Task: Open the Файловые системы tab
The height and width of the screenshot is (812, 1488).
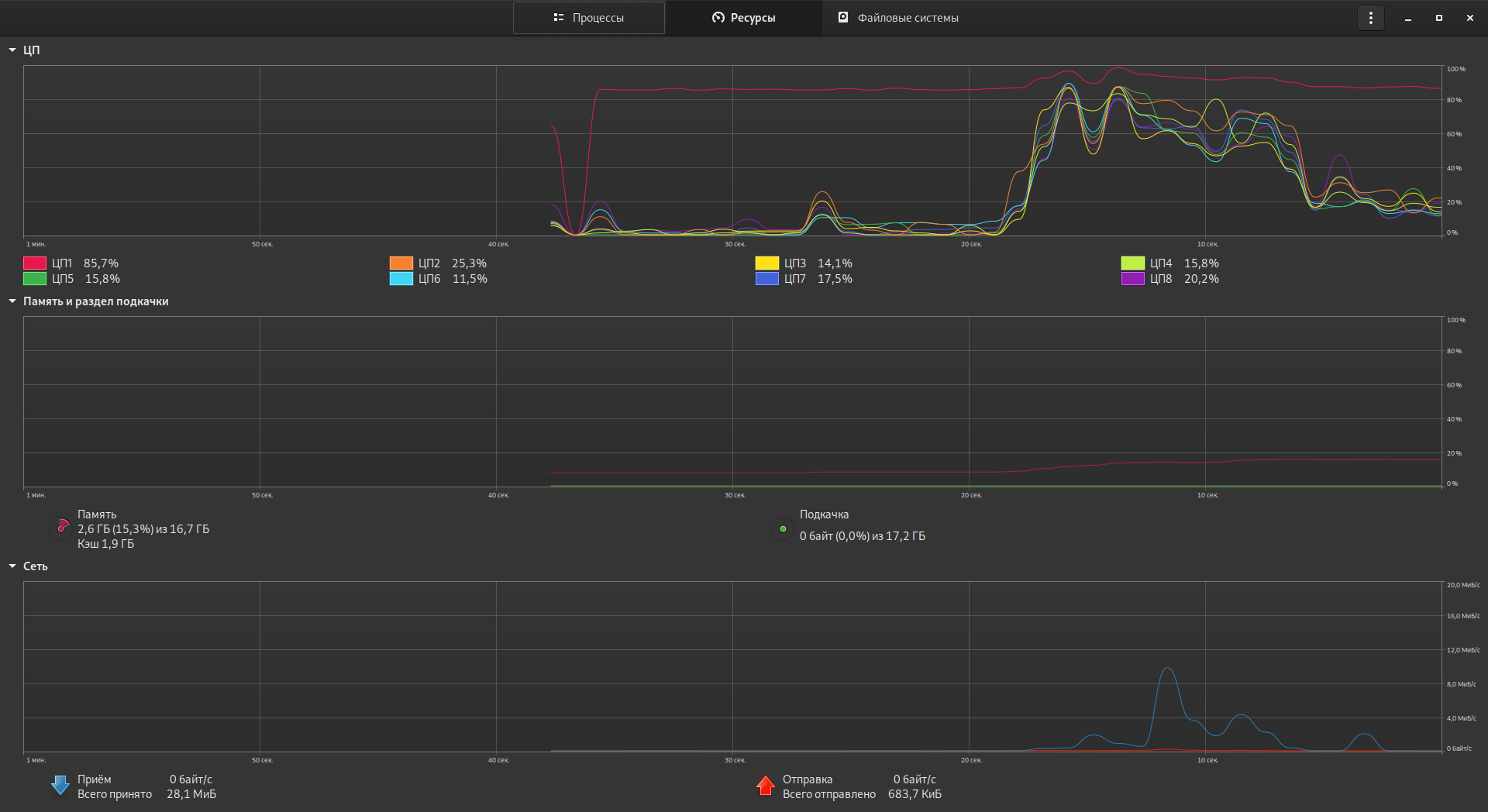Action: coord(899,18)
